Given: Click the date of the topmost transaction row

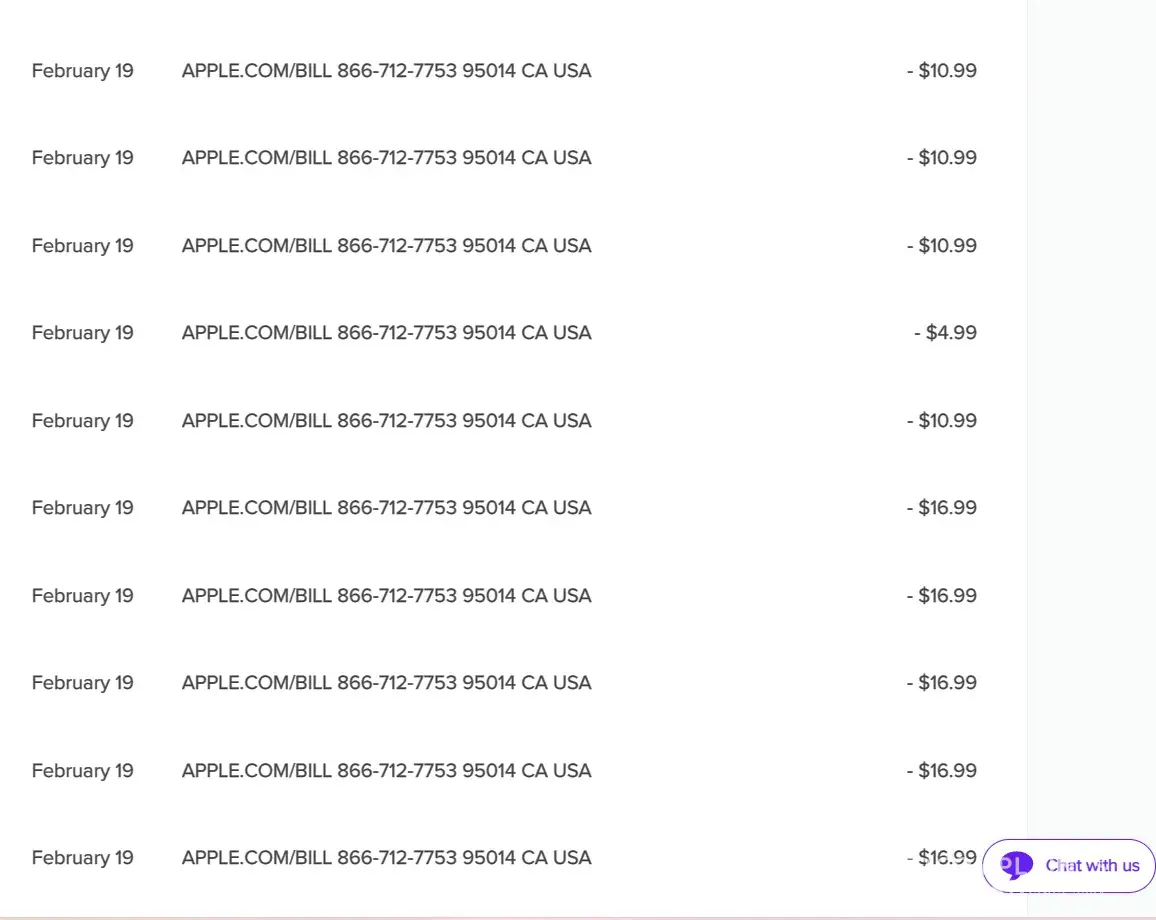Looking at the screenshot, I should pyautogui.click(x=82, y=71).
